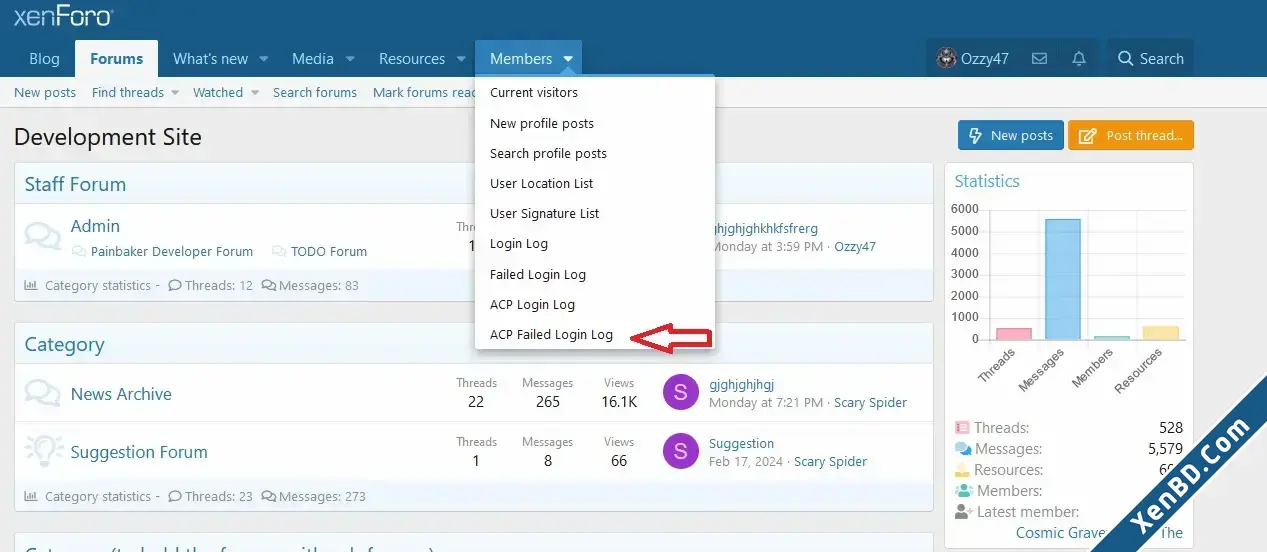1267x552 pixels.
Task: Click purple S avatar beside gjghjghjhgj
Action: [681, 392]
